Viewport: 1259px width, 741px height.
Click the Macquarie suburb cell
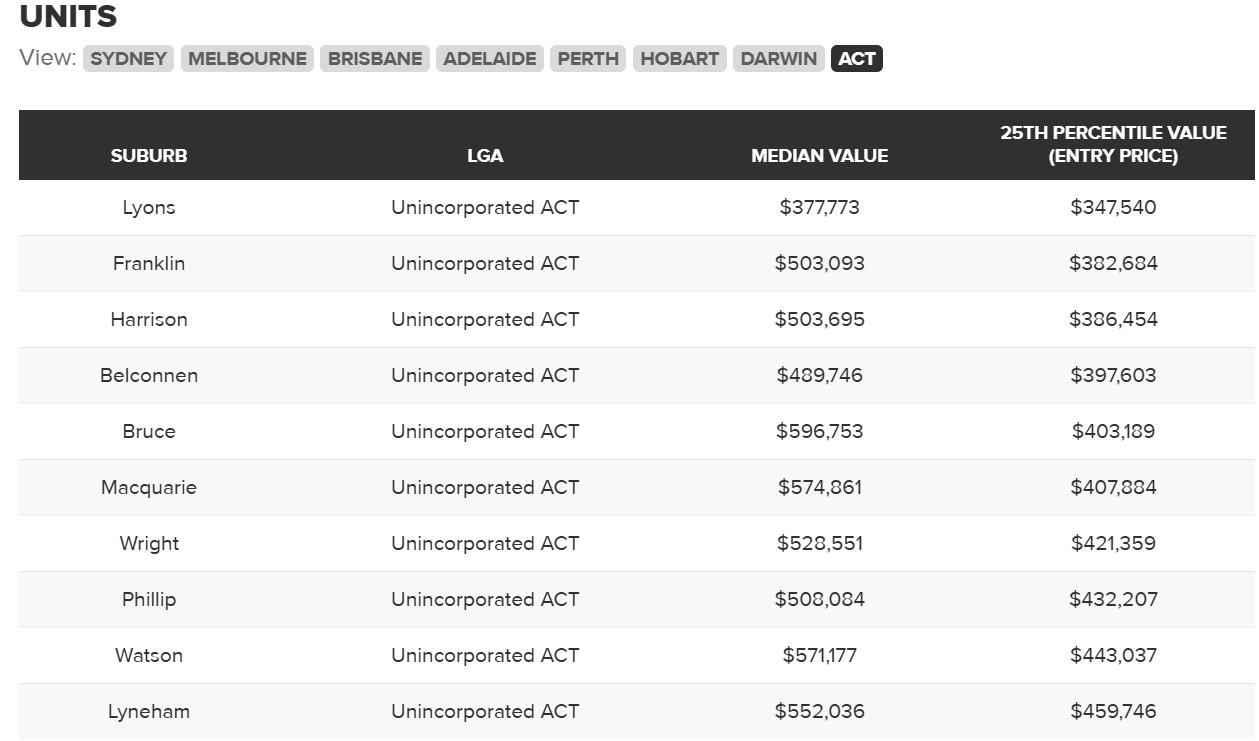point(149,487)
